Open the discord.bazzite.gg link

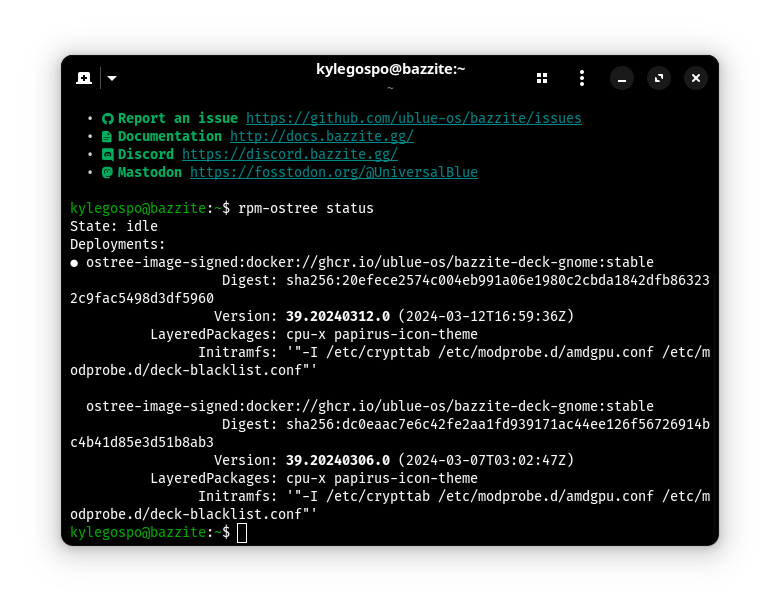tap(290, 154)
